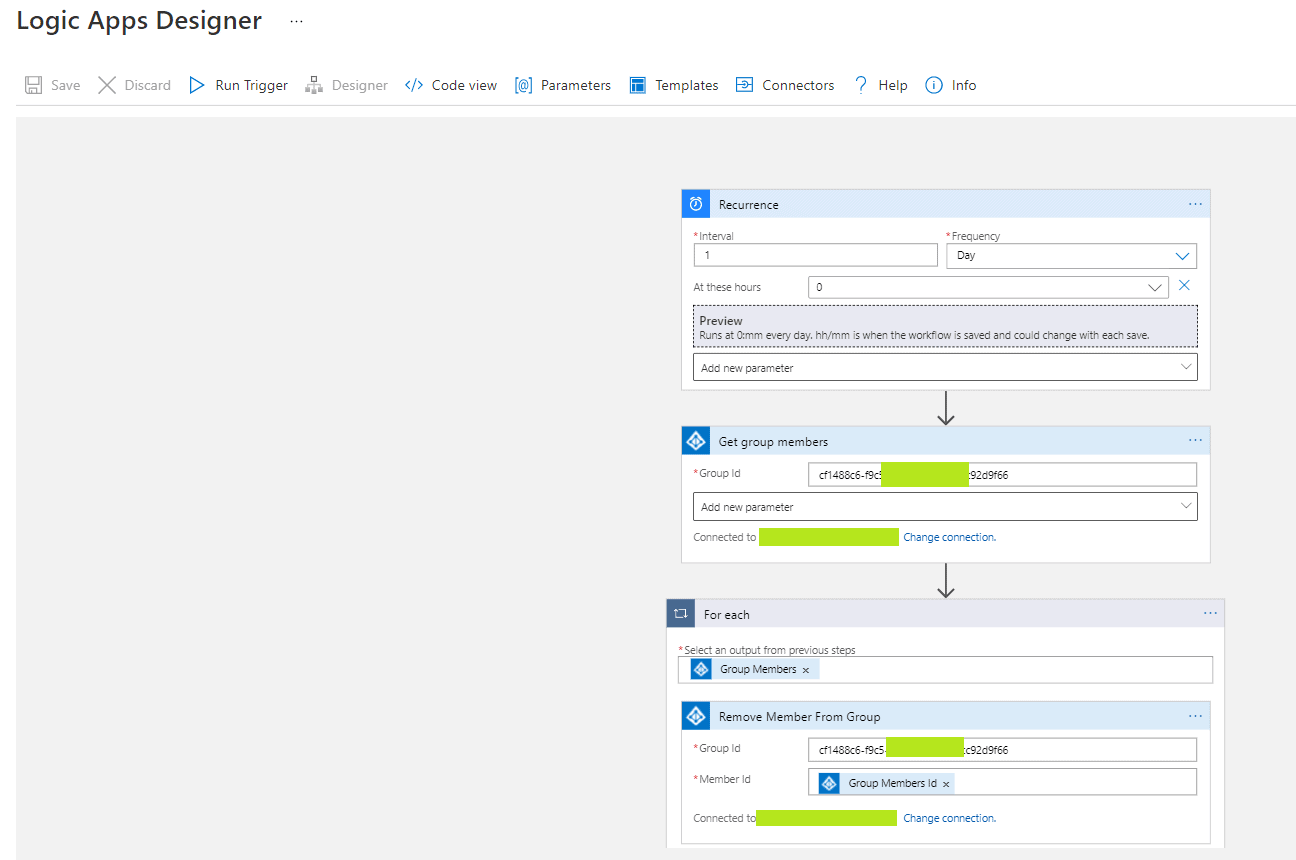Click the Preview schedule description box
The height and width of the screenshot is (860, 1296).
945,326
